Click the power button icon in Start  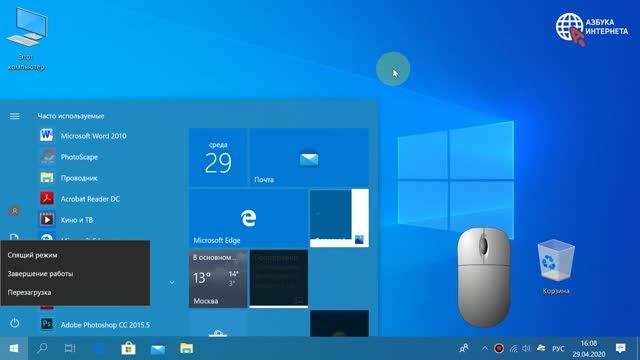14,323
